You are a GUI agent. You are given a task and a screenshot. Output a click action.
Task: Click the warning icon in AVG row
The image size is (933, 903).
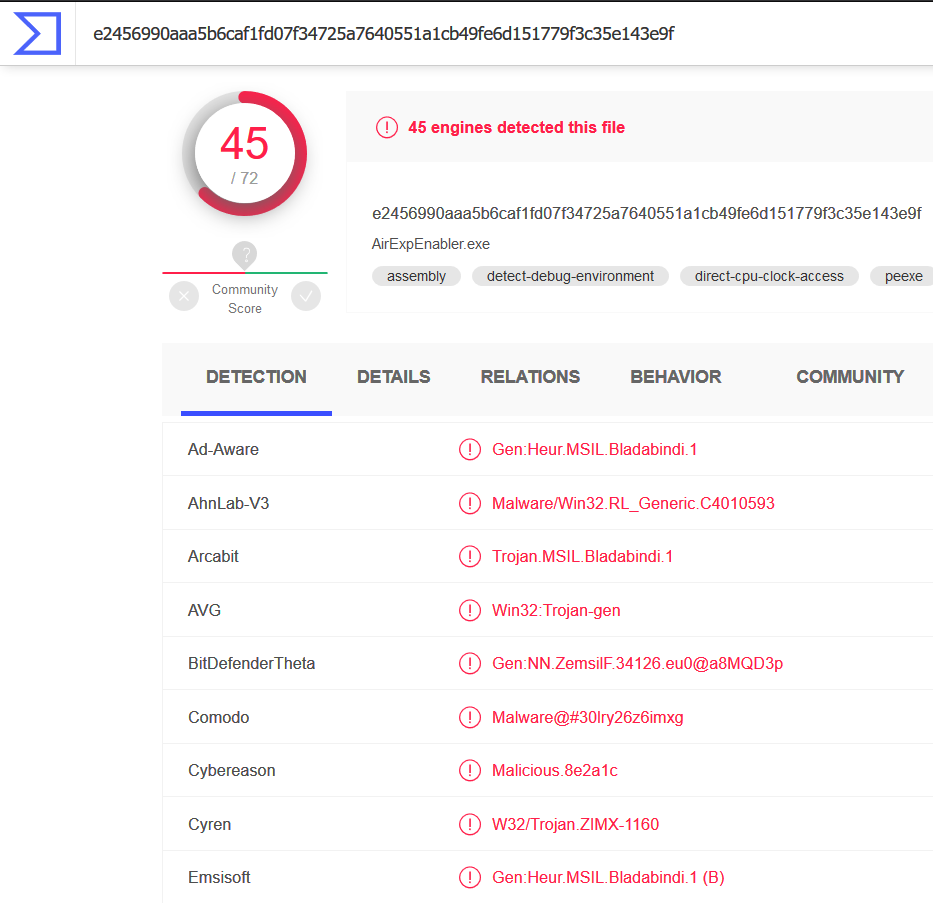pos(469,610)
